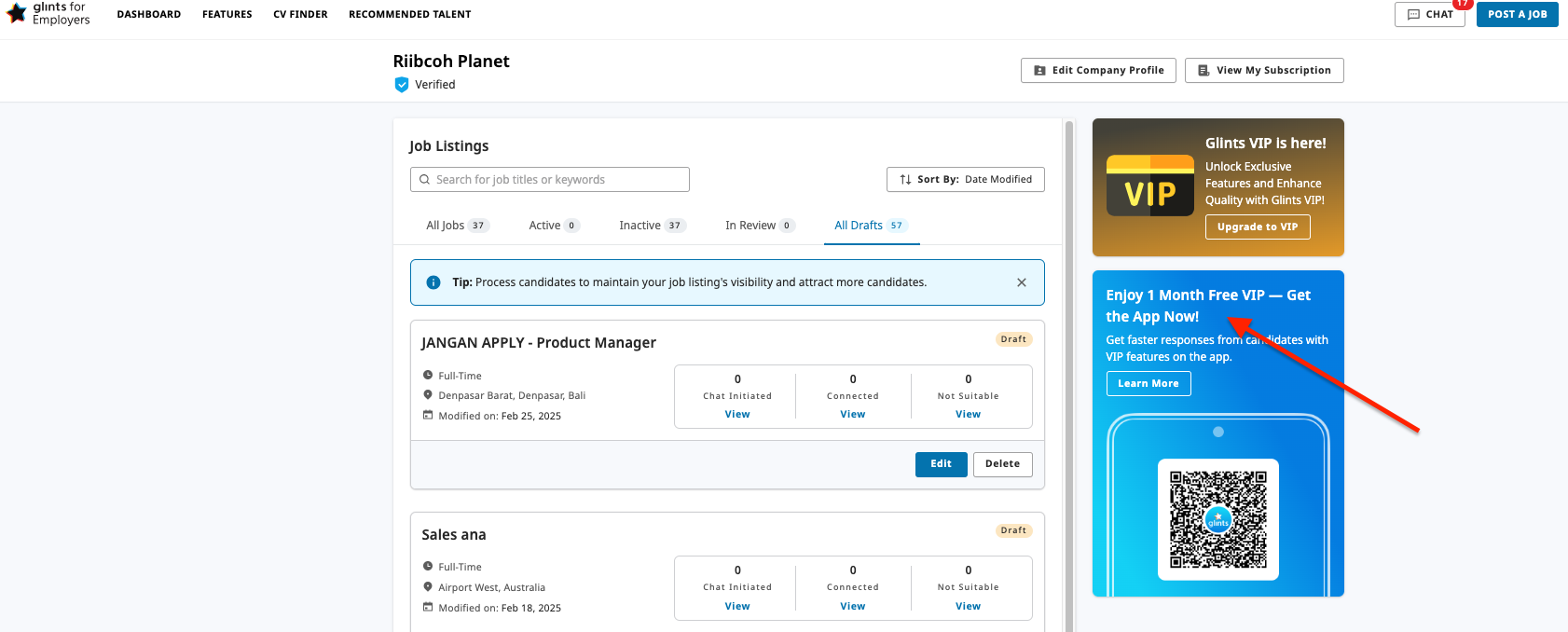Click the Glints for Employers logo
1568x632 pixels.
(x=48, y=14)
